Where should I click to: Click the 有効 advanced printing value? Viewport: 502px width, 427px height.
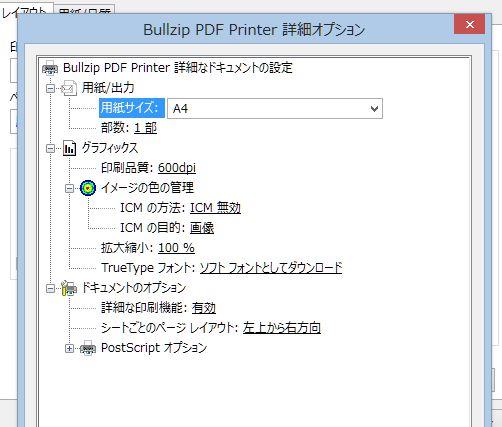pyautogui.click(x=204, y=308)
